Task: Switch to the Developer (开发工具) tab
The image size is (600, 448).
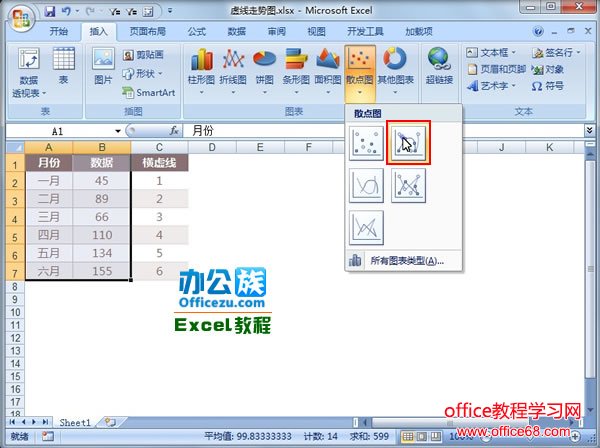Action: click(365, 31)
